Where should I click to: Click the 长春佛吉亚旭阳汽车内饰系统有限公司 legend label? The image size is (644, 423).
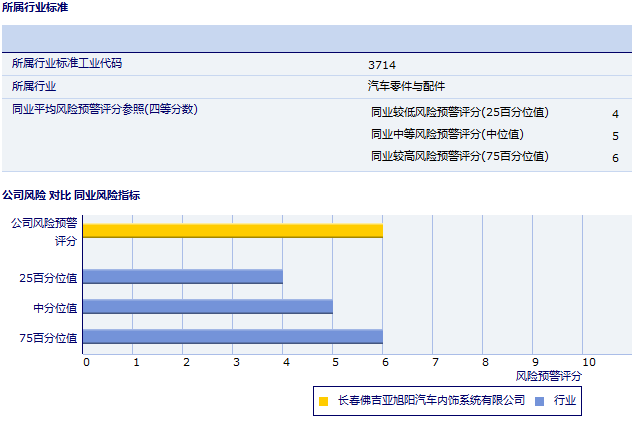431,400
